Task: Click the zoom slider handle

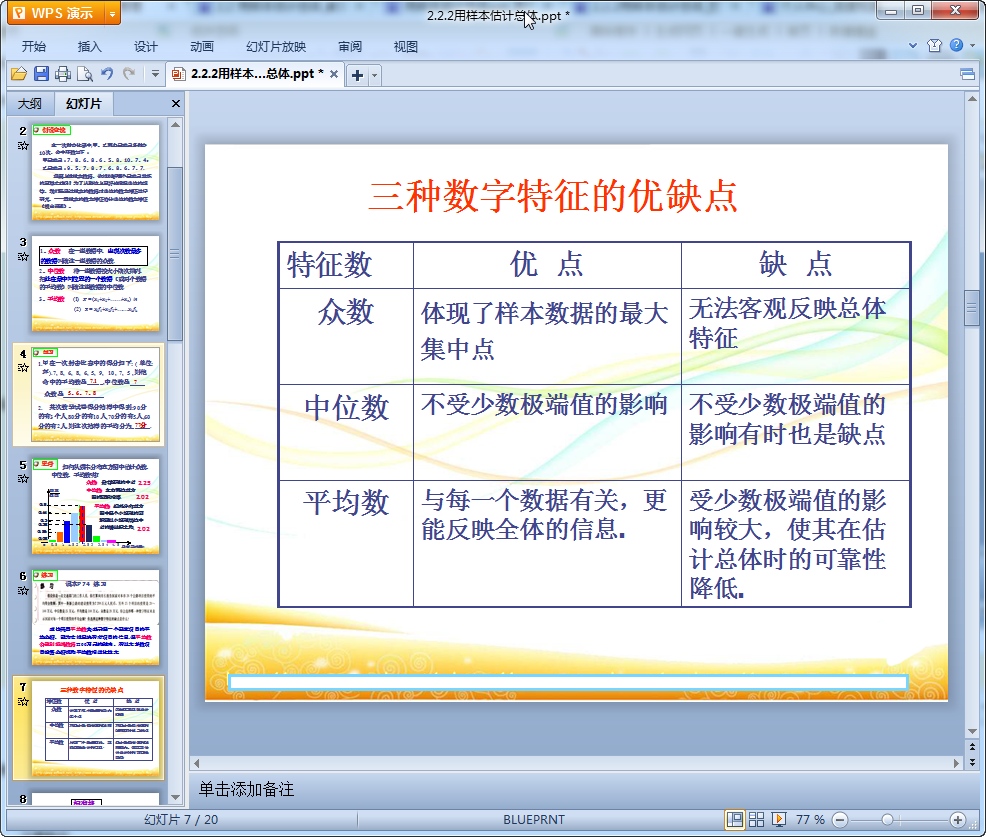Action: (887, 819)
